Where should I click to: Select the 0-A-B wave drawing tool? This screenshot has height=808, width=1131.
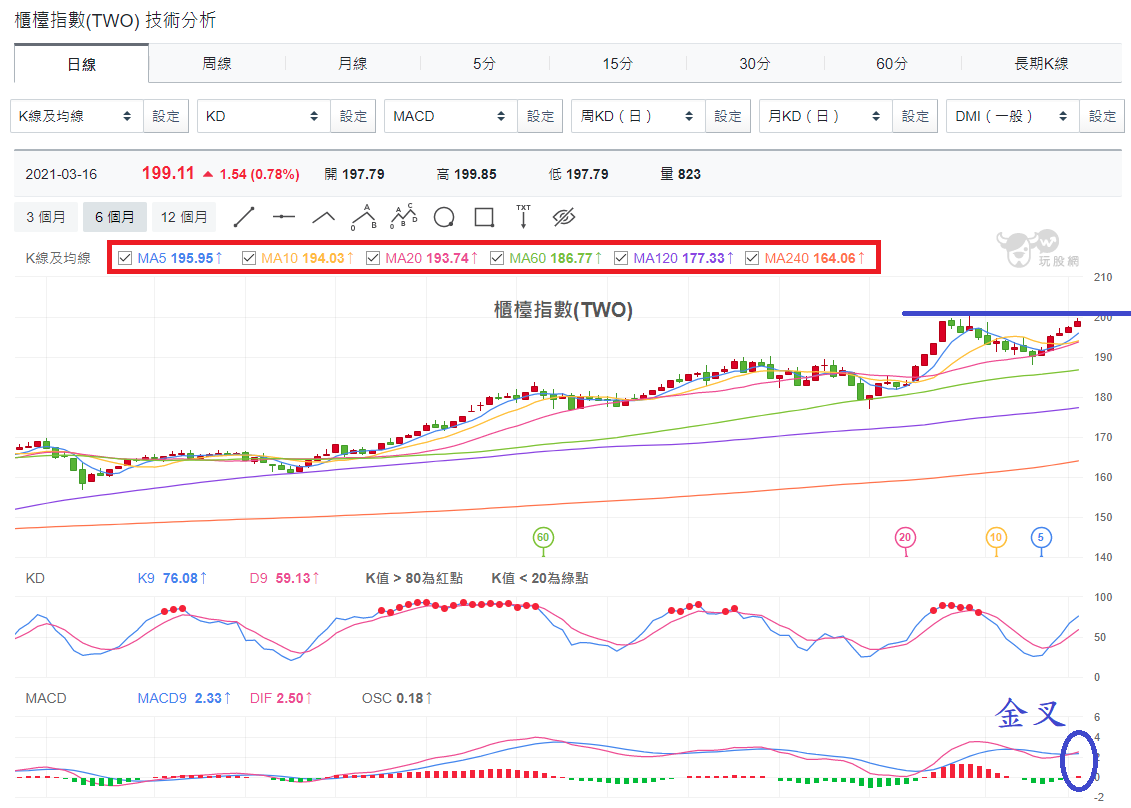[x=364, y=216]
